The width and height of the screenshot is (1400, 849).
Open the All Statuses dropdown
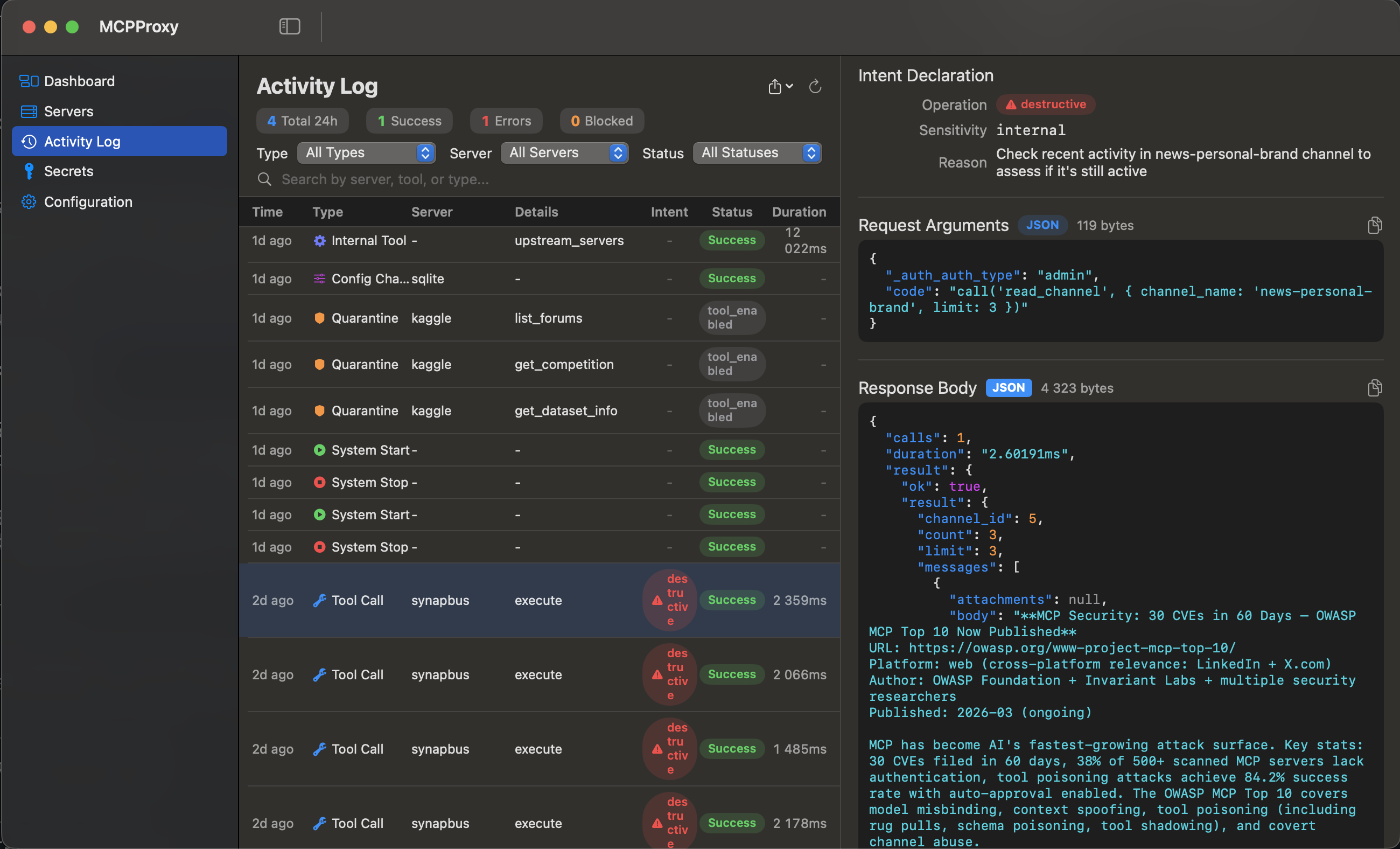coord(758,153)
